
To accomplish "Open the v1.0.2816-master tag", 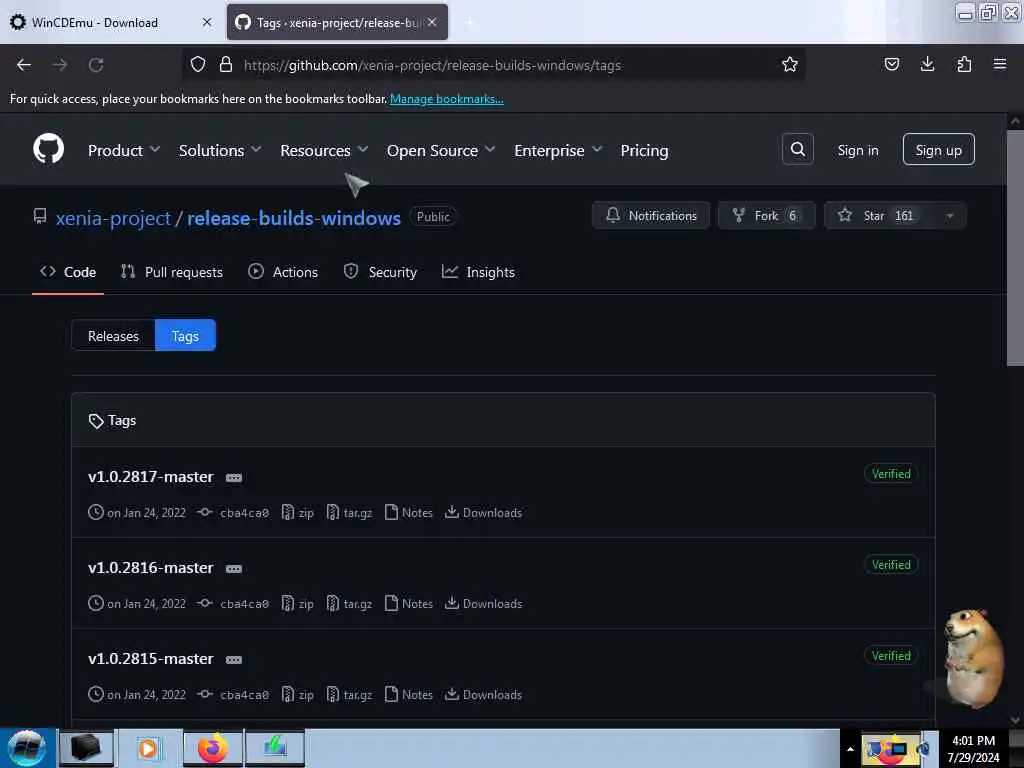I will tap(151, 568).
